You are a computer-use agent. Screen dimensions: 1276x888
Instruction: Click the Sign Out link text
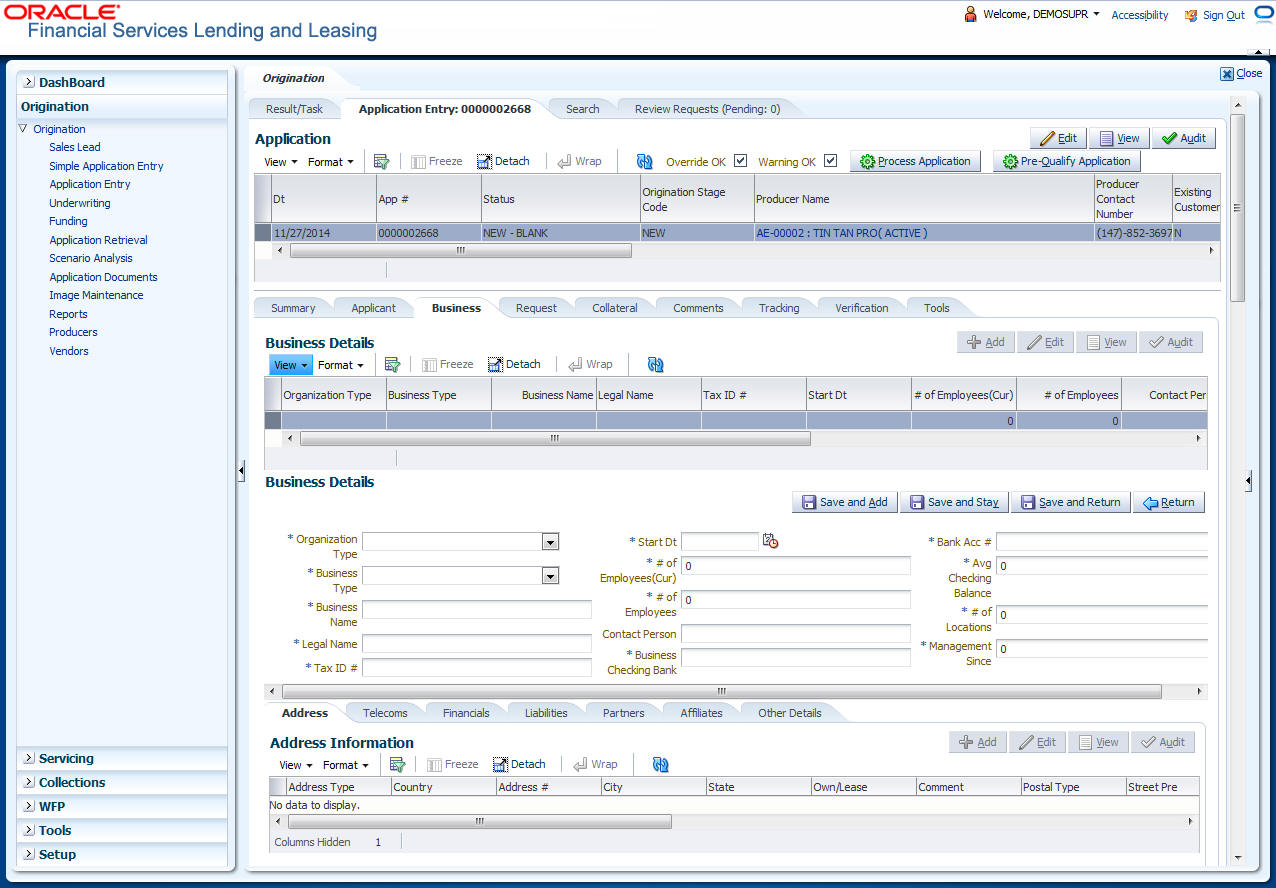(1224, 15)
